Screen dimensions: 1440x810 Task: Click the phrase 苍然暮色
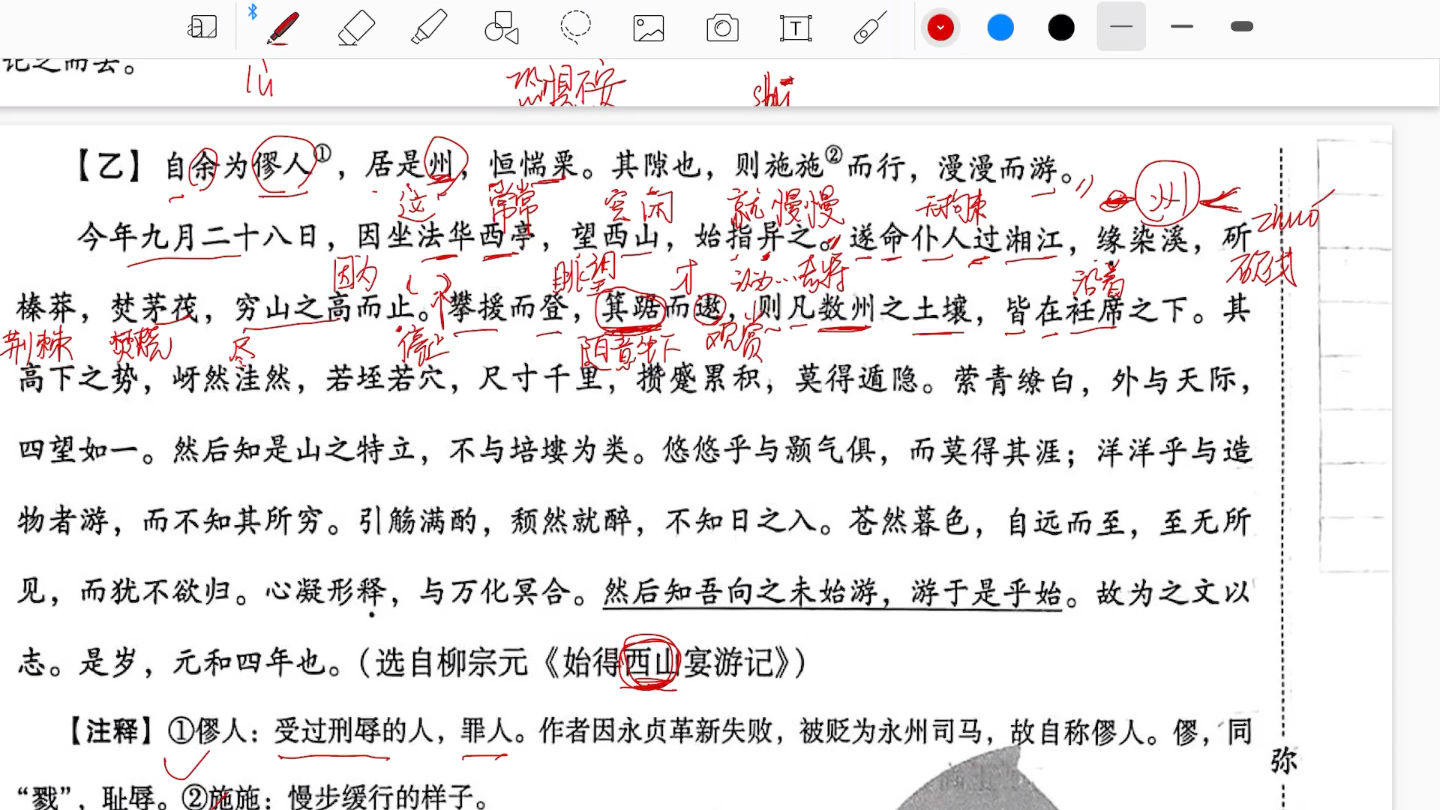click(x=908, y=522)
